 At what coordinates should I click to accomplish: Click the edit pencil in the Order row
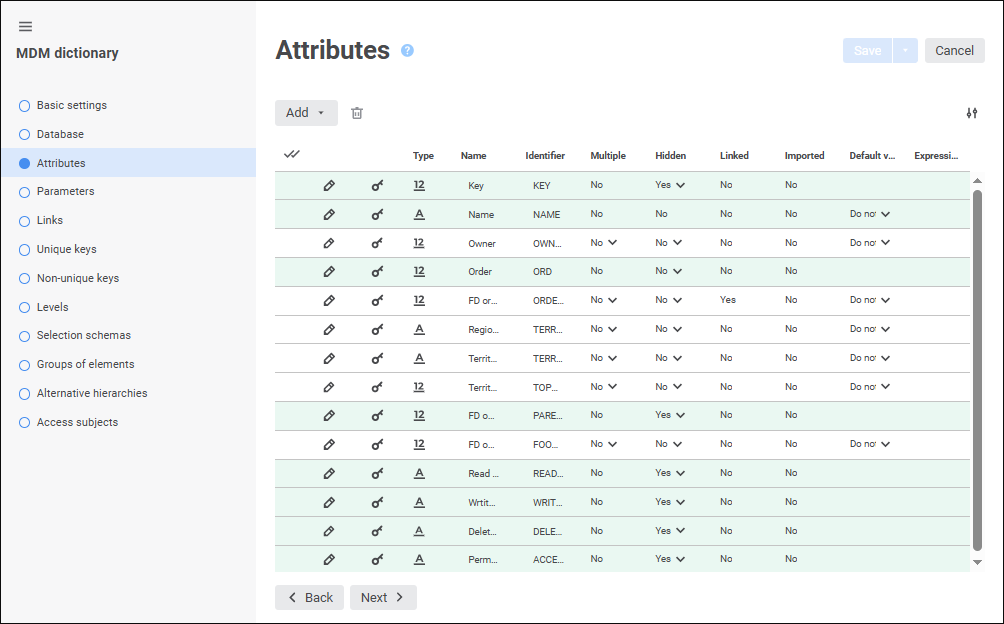[x=329, y=271]
